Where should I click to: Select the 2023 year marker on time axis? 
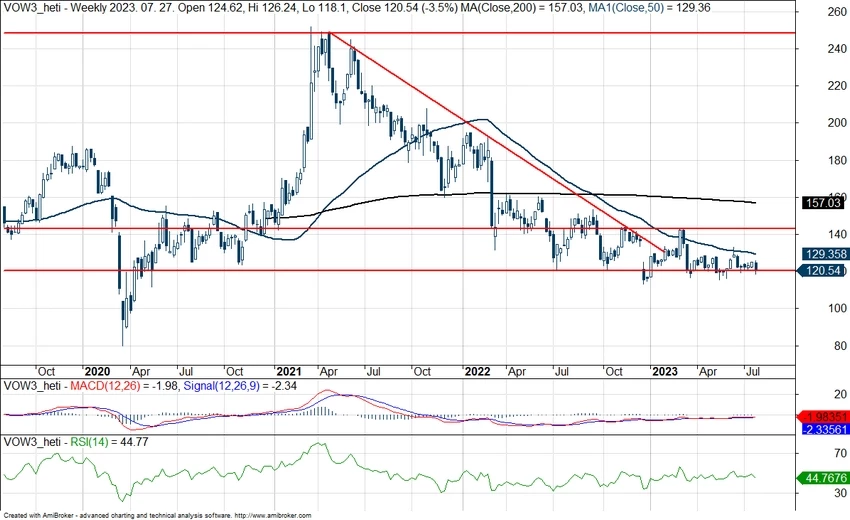pyautogui.click(x=663, y=369)
